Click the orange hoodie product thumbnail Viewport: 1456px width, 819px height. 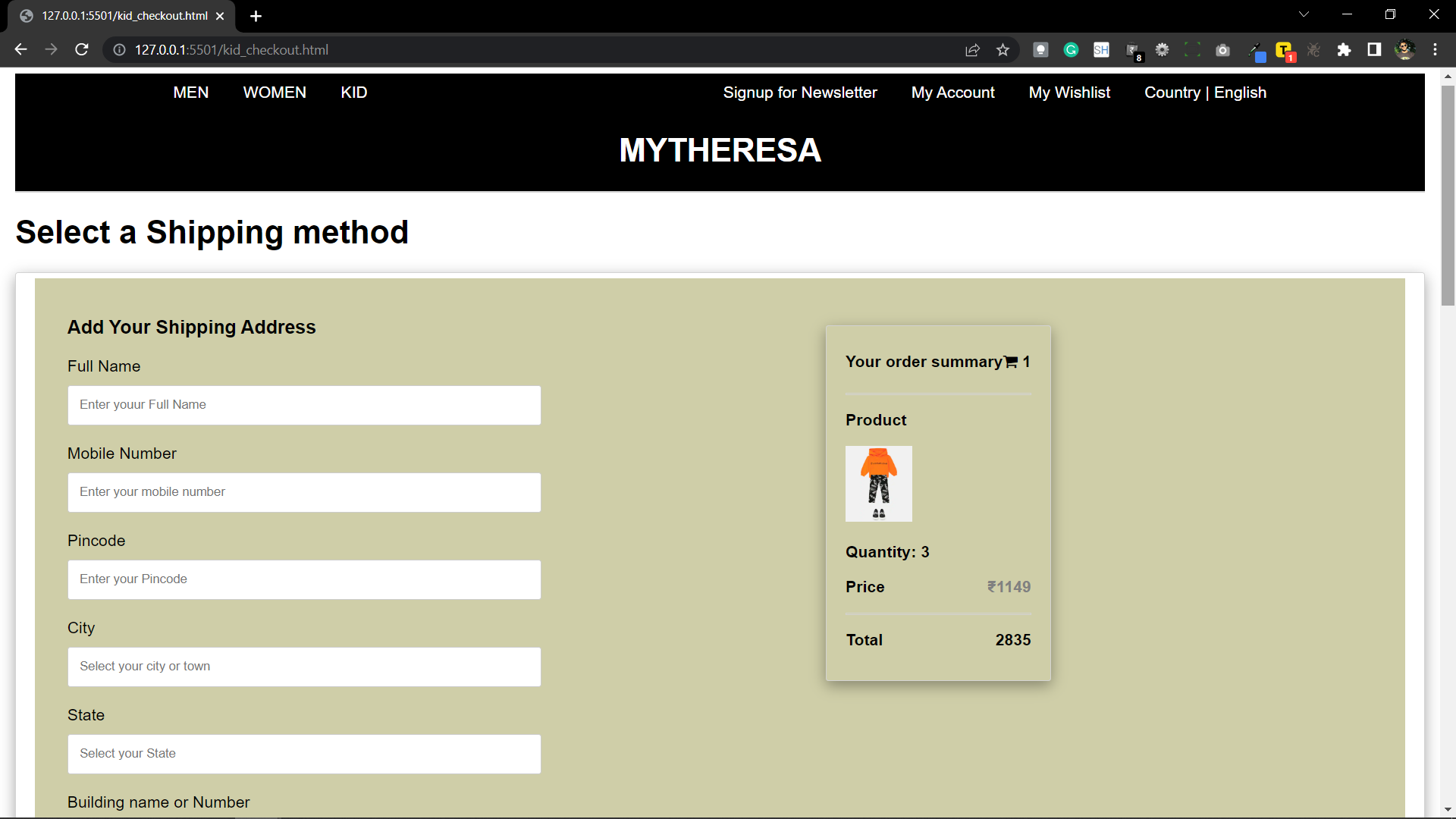coord(878,483)
